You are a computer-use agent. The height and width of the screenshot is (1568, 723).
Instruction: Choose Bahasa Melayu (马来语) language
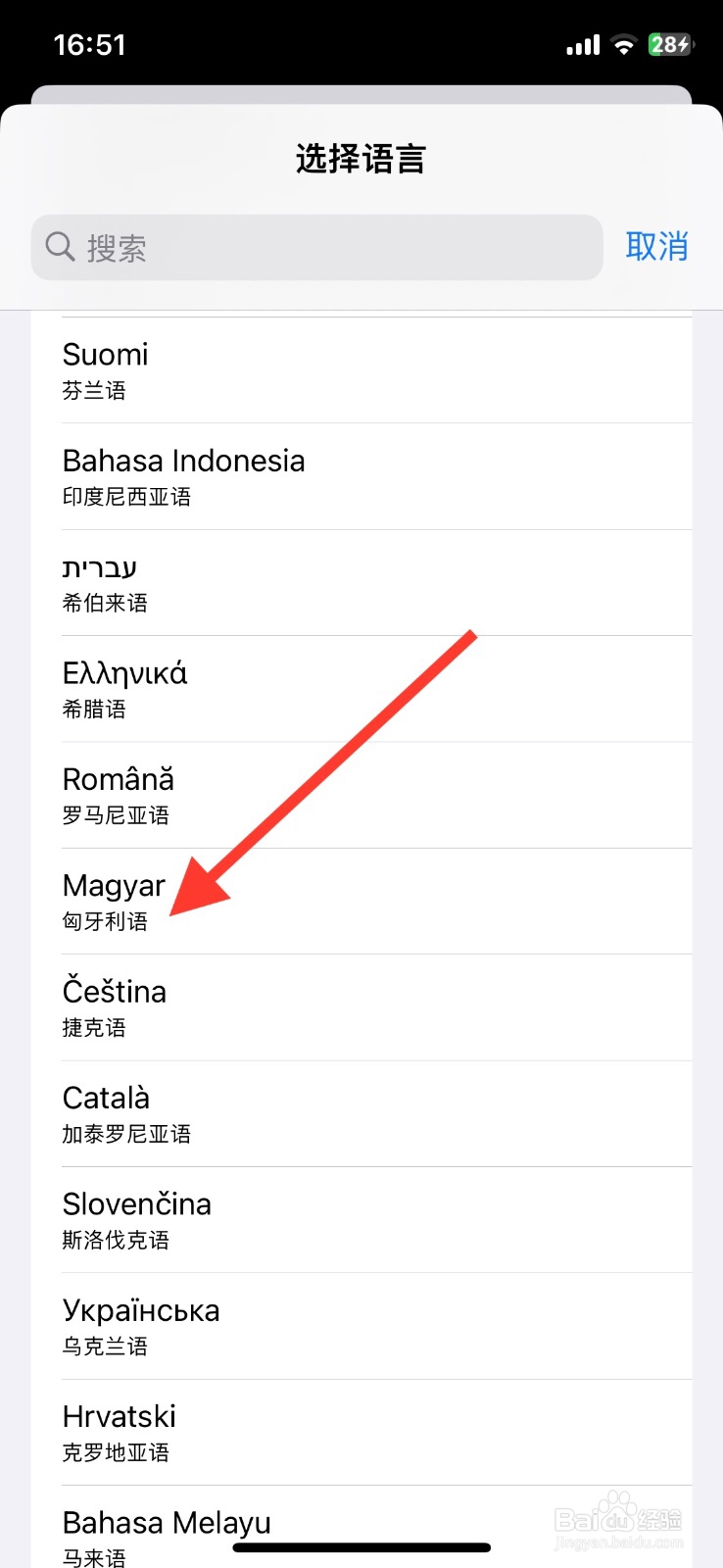tap(361, 1529)
